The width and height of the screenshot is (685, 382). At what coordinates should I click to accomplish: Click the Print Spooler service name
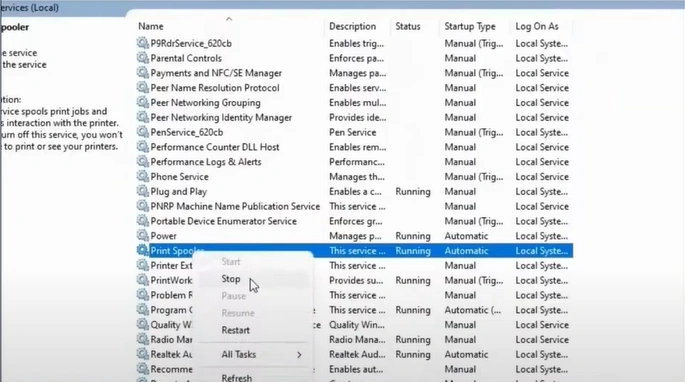pyautogui.click(x=176, y=251)
